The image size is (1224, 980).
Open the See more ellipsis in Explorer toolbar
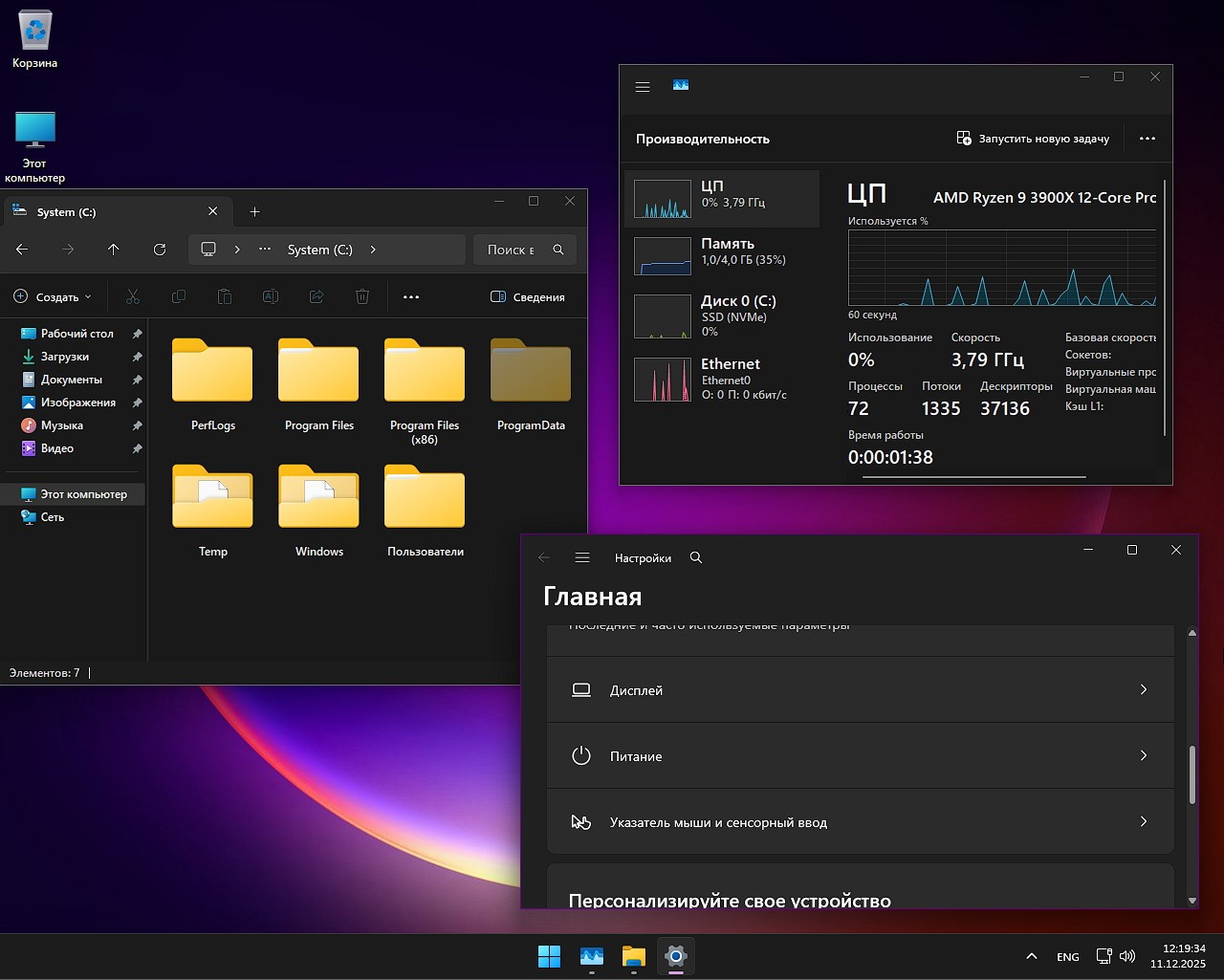411,296
